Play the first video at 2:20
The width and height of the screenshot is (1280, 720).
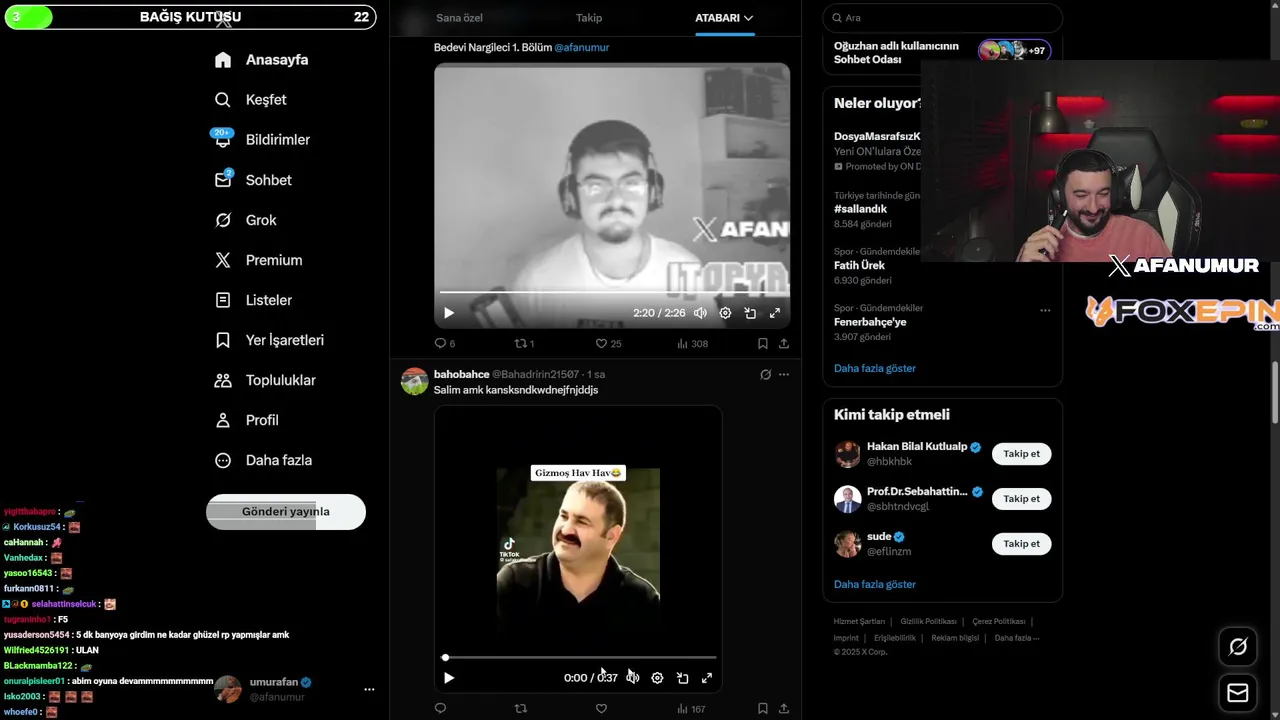[x=449, y=313]
